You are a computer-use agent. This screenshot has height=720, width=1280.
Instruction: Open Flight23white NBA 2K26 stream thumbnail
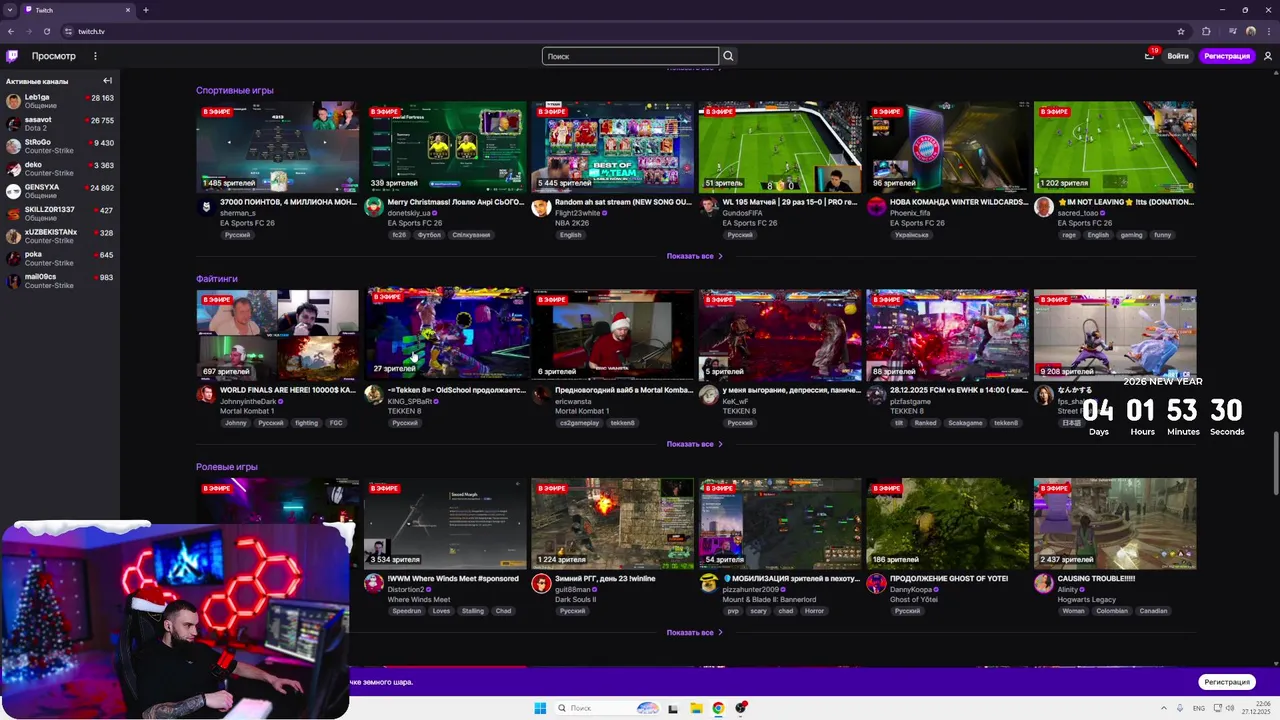point(612,147)
